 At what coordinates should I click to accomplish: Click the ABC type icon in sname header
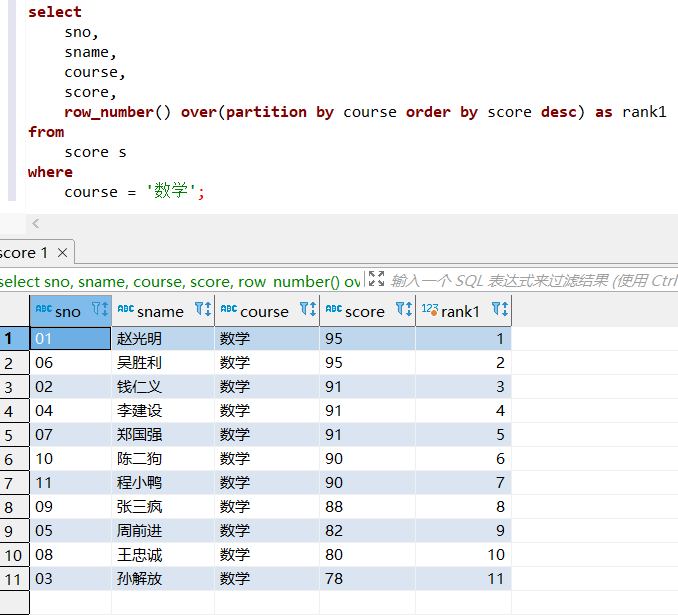coord(126,309)
